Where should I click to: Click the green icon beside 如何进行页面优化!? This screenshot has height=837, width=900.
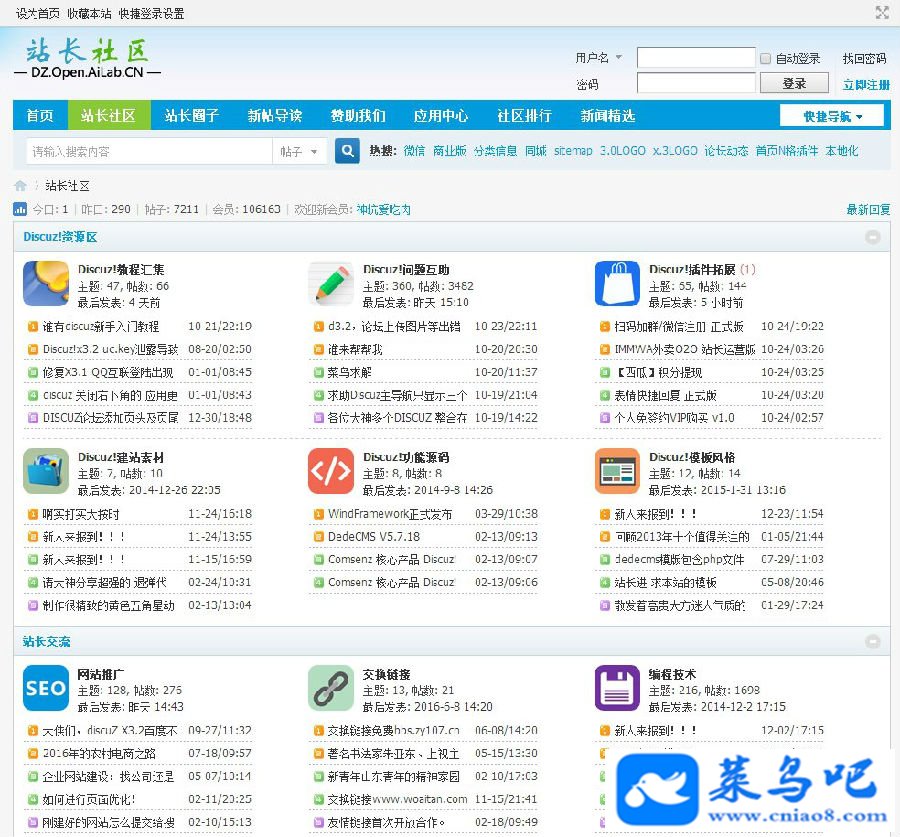(x=33, y=799)
